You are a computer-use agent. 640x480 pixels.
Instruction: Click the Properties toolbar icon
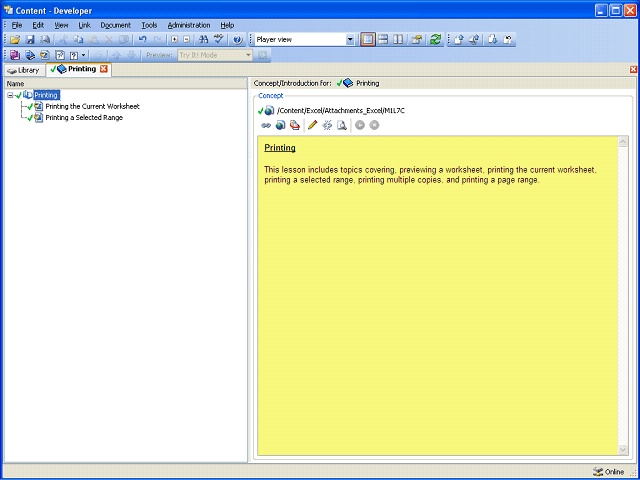417,40
